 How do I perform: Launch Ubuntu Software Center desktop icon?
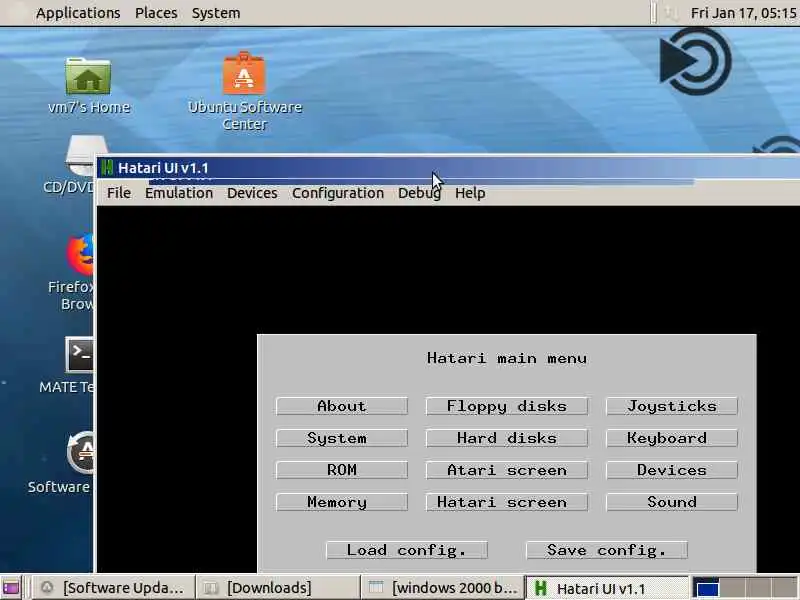(244, 74)
